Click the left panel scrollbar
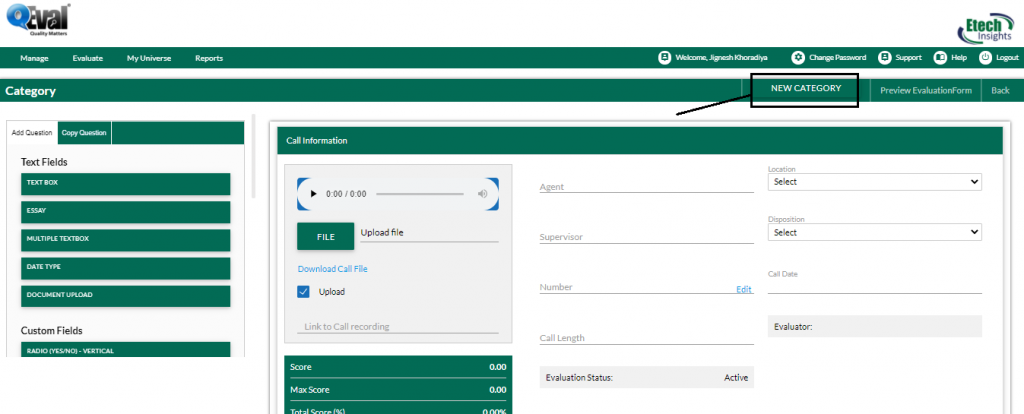 [253, 157]
